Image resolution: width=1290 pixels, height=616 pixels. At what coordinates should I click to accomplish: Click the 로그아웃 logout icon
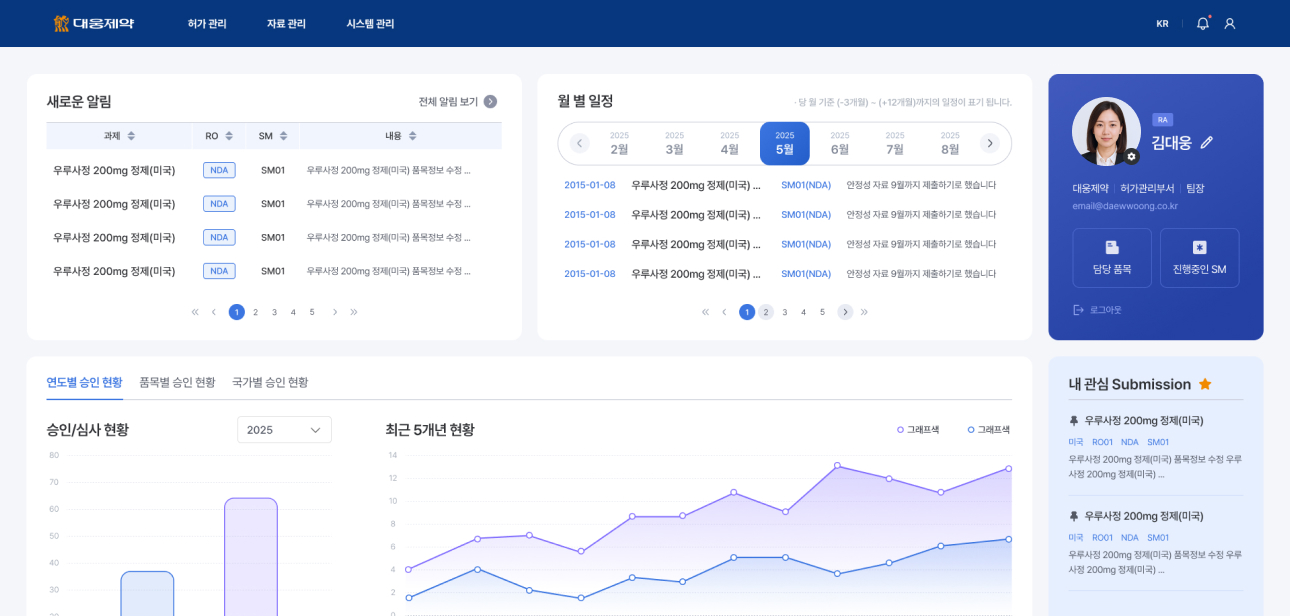pyautogui.click(x=1079, y=310)
